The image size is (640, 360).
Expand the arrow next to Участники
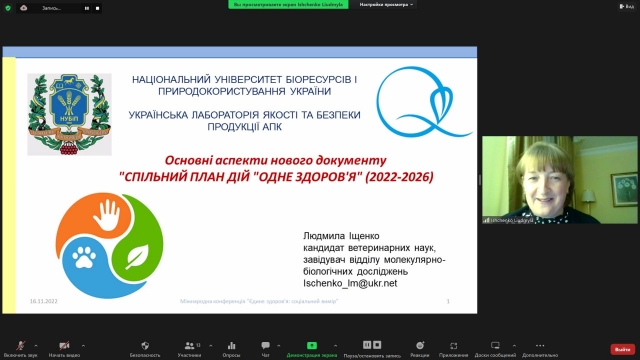tap(211, 346)
